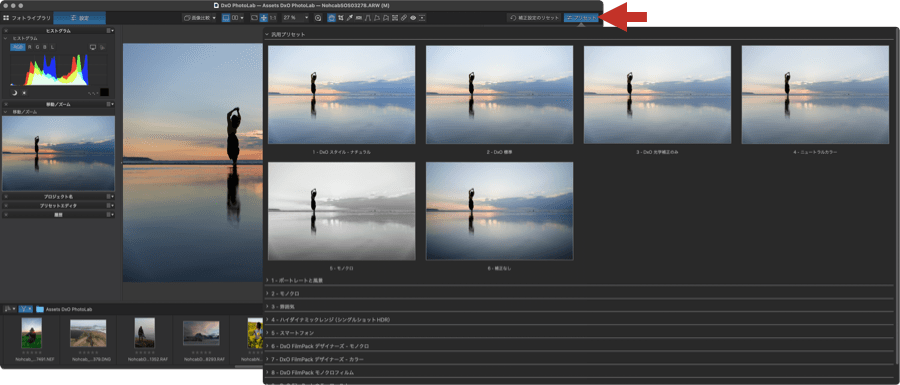Screen dimensions: 900x385
Task: Select the side-by-side display mode icon
Action: [235, 18]
